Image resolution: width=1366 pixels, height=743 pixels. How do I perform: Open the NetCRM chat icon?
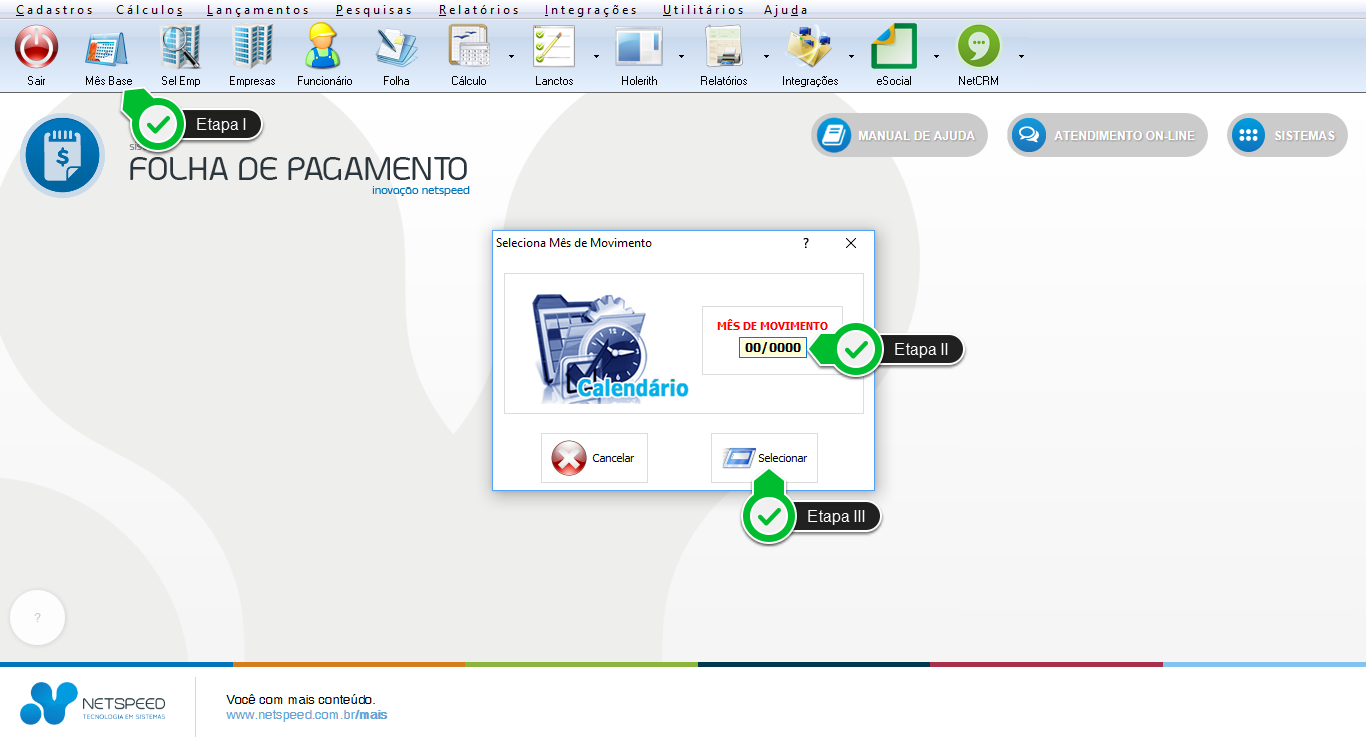click(x=979, y=47)
